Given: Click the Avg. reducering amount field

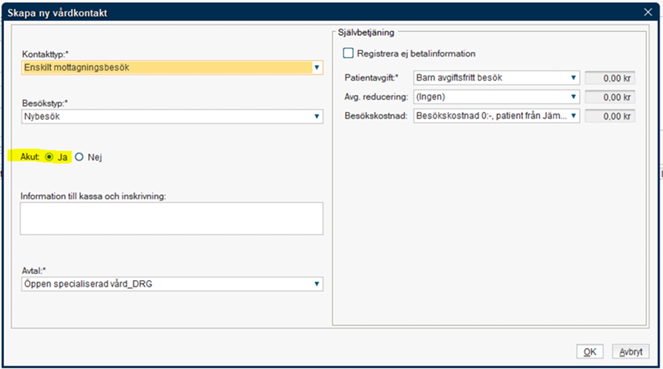Looking at the screenshot, I should [x=610, y=97].
